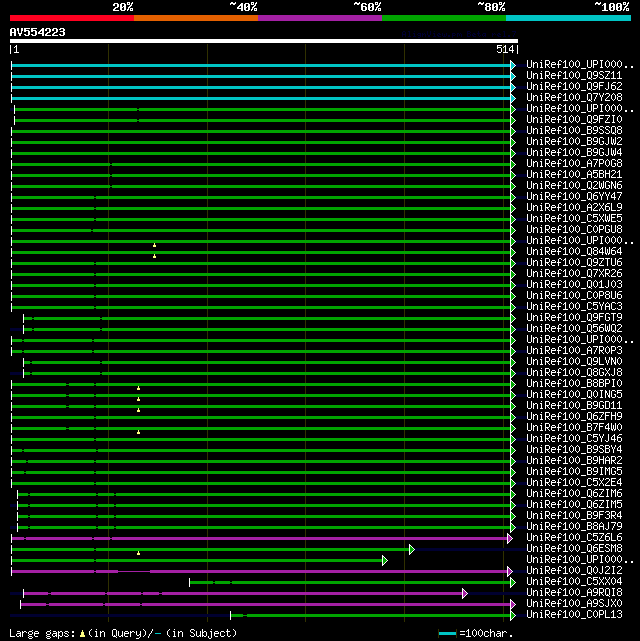
Task: Click the cyan alignment bar for Q9FJ62
Action: (x=261, y=87)
